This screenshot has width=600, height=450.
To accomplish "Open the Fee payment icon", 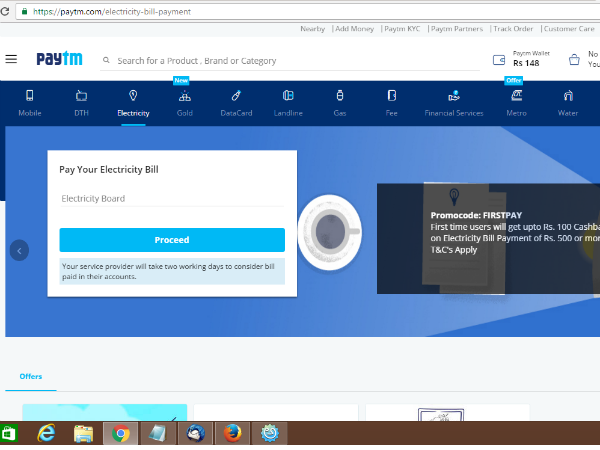I will tap(391, 96).
